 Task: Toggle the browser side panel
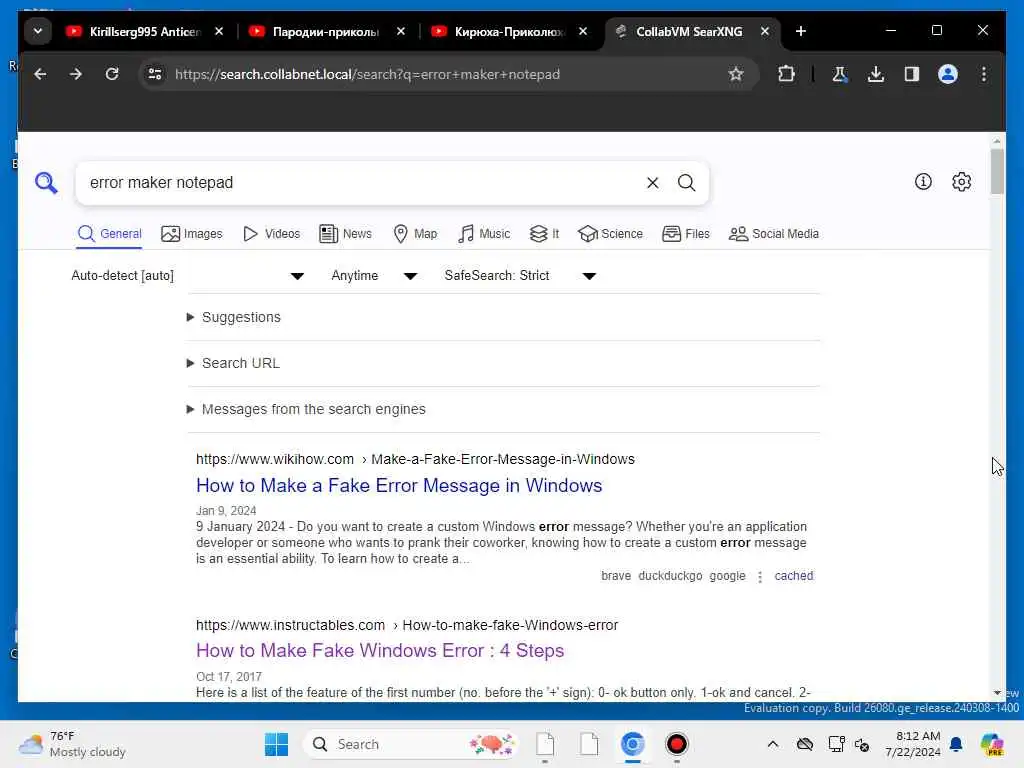coord(912,74)
